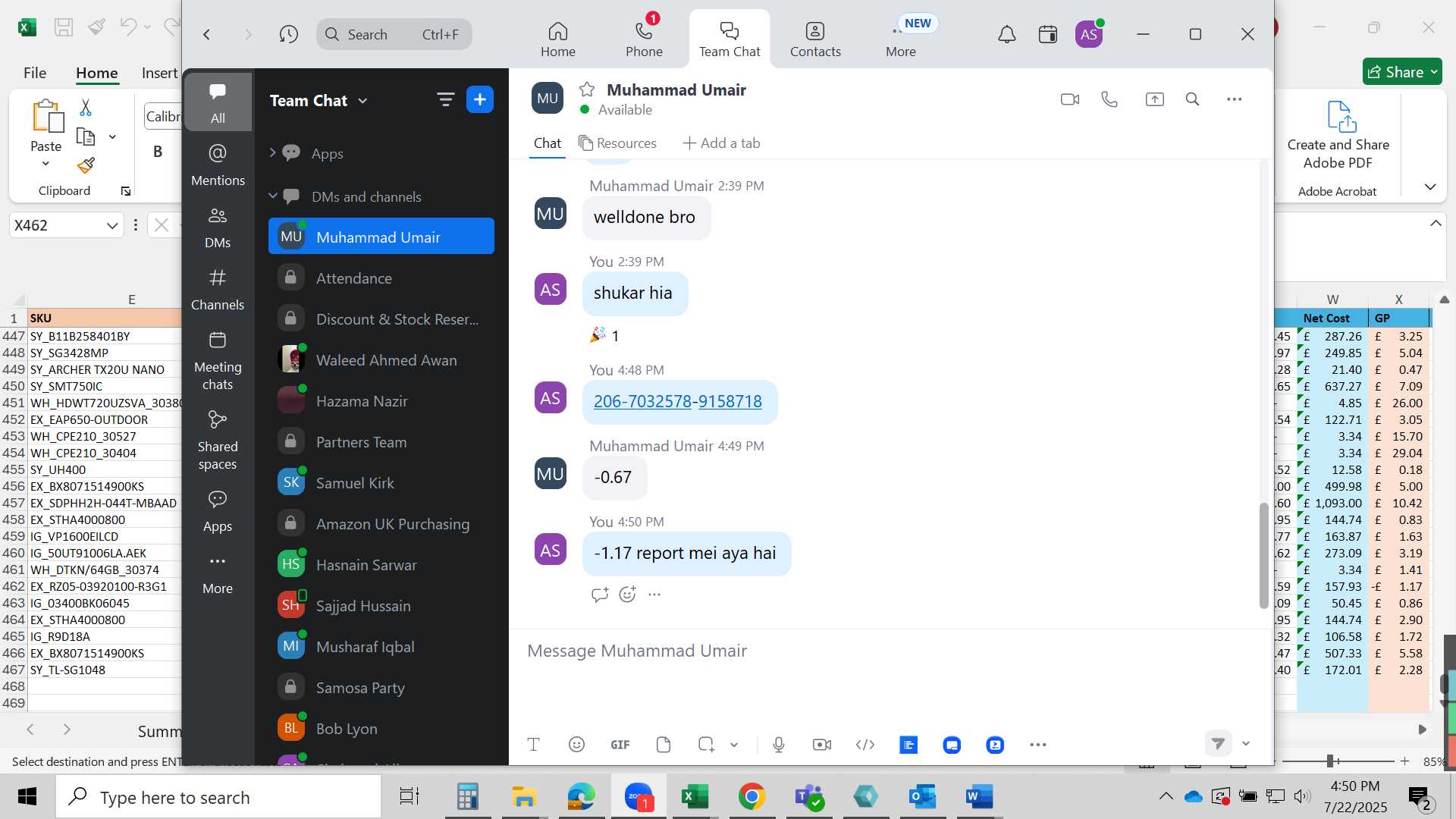
Task: Click the party popper reaction on shukar hia
Action: 604,335
